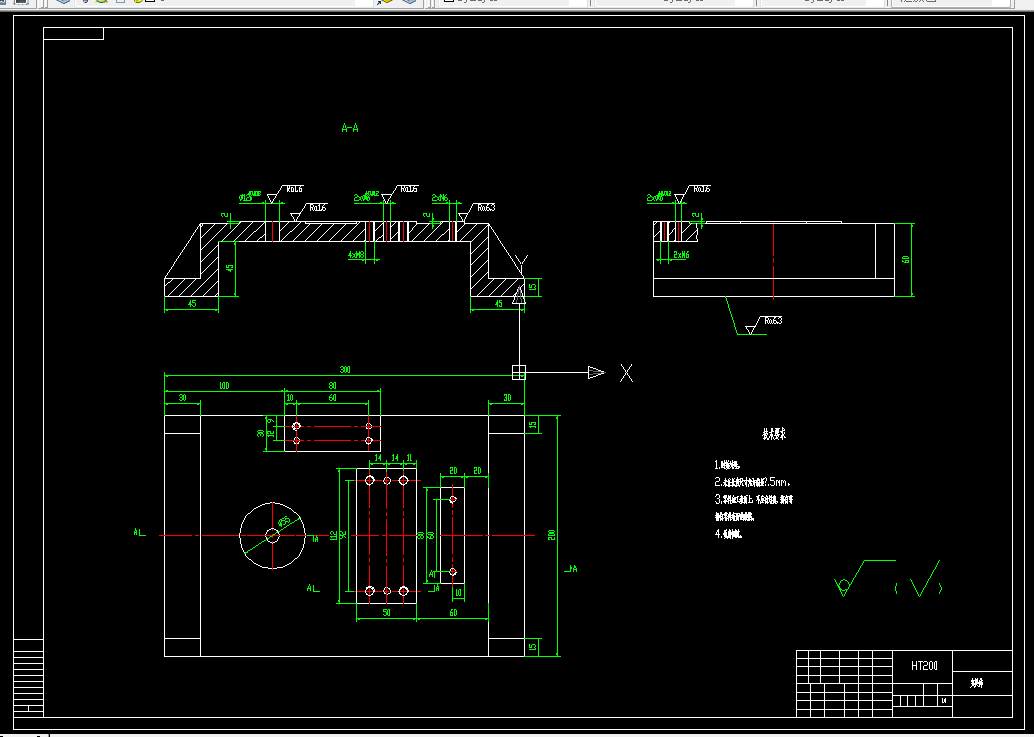1034x737 pixels.
Task: Click the 112 vertical dimension text
Action: click(x=334, y=535)
